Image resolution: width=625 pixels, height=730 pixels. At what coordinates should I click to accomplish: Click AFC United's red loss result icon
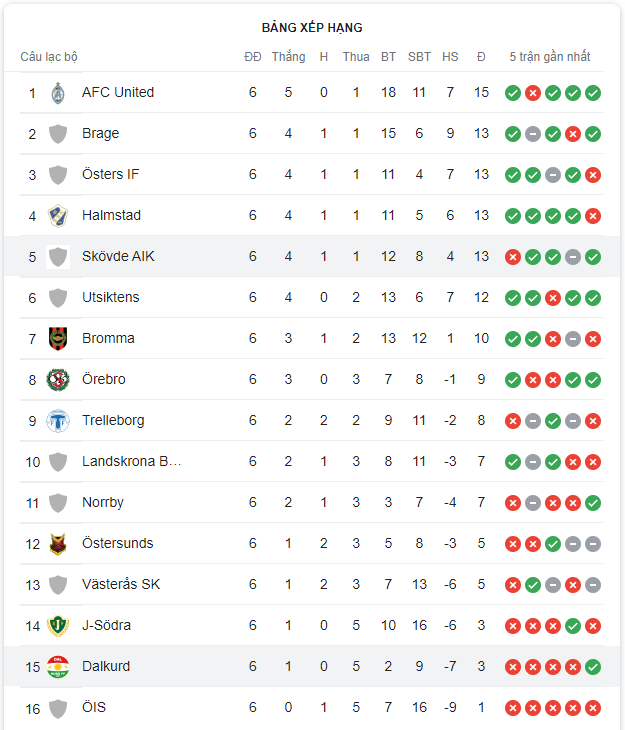point(533,93)
